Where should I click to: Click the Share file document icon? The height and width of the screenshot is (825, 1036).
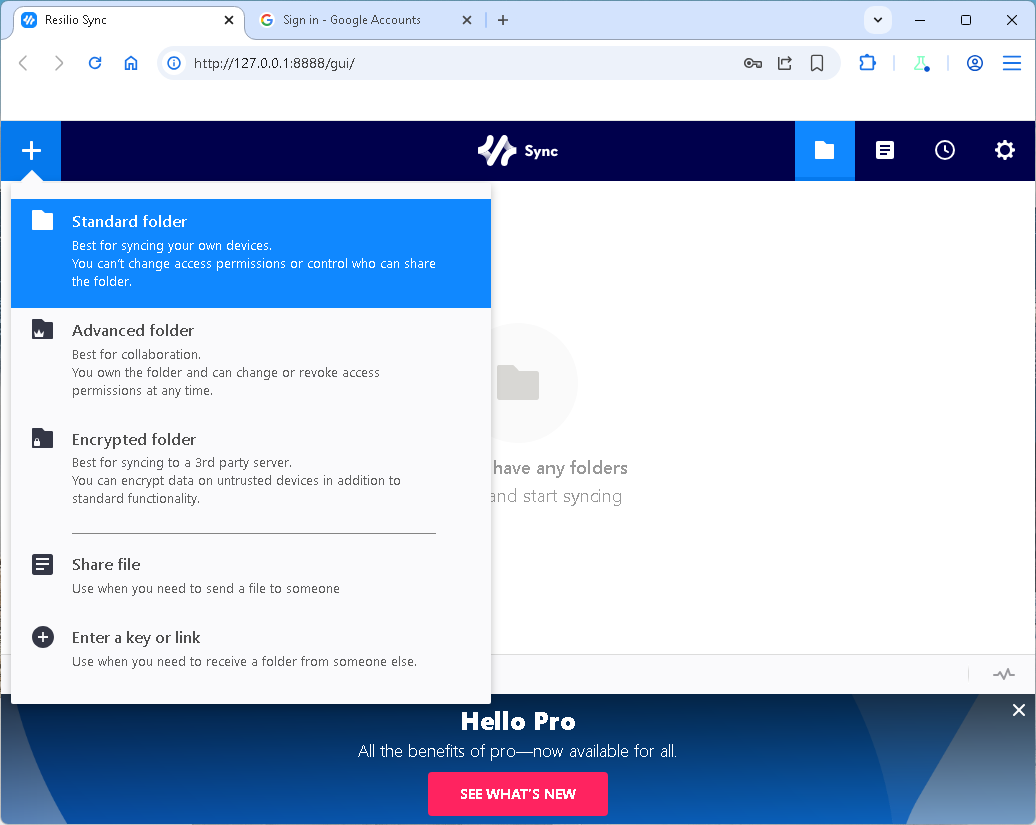pos(42,564)
